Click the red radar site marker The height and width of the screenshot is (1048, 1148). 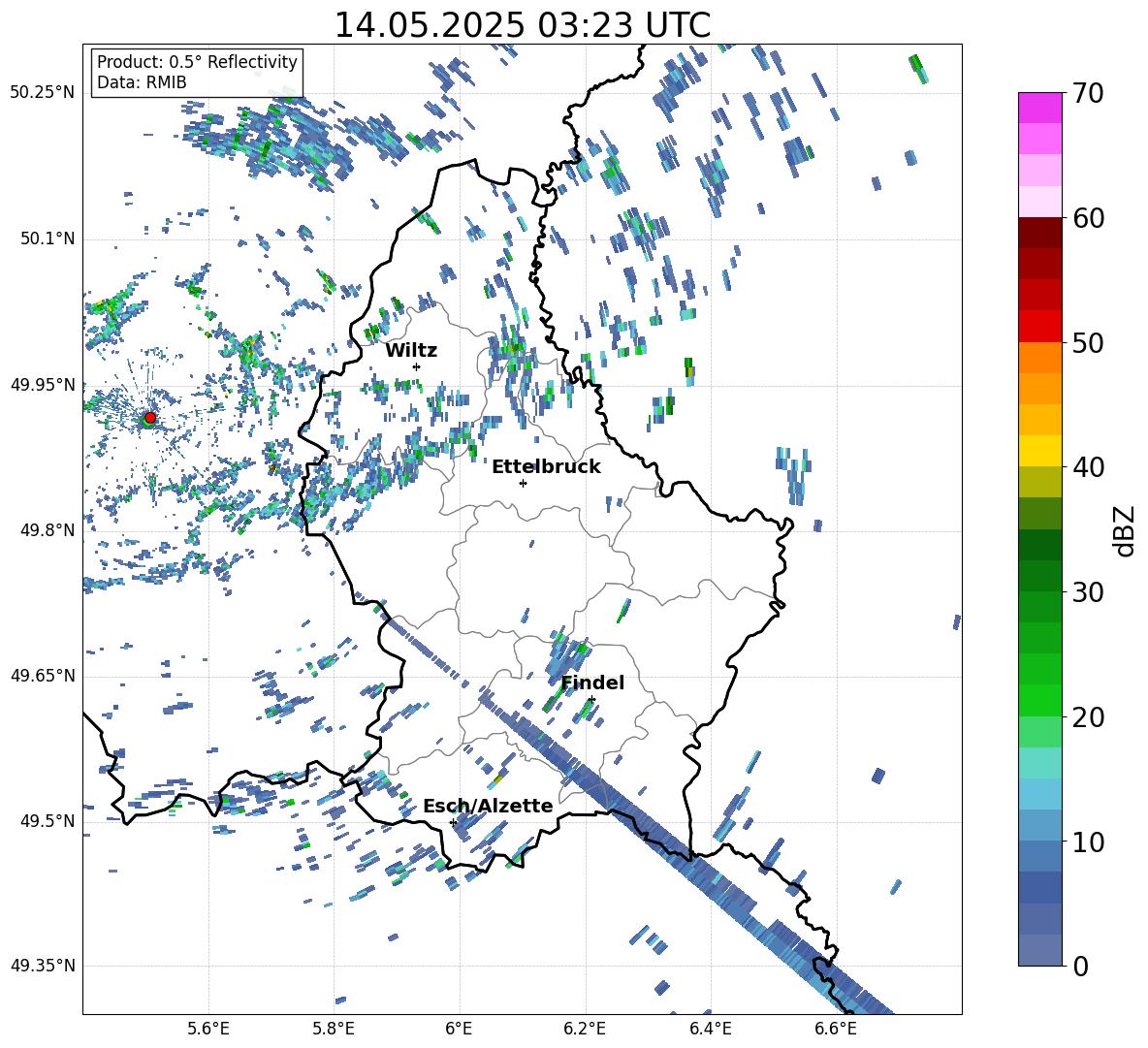pyautogui.click(x=150, y=418)
